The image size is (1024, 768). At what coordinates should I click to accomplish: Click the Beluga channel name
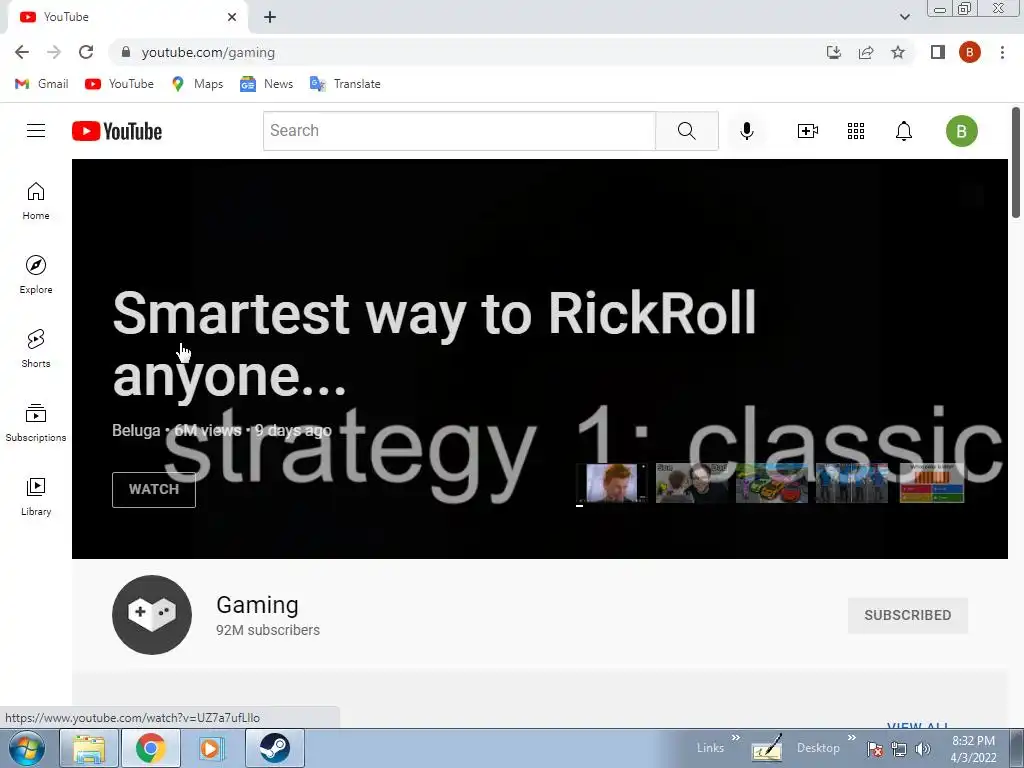tap(136, 430)
